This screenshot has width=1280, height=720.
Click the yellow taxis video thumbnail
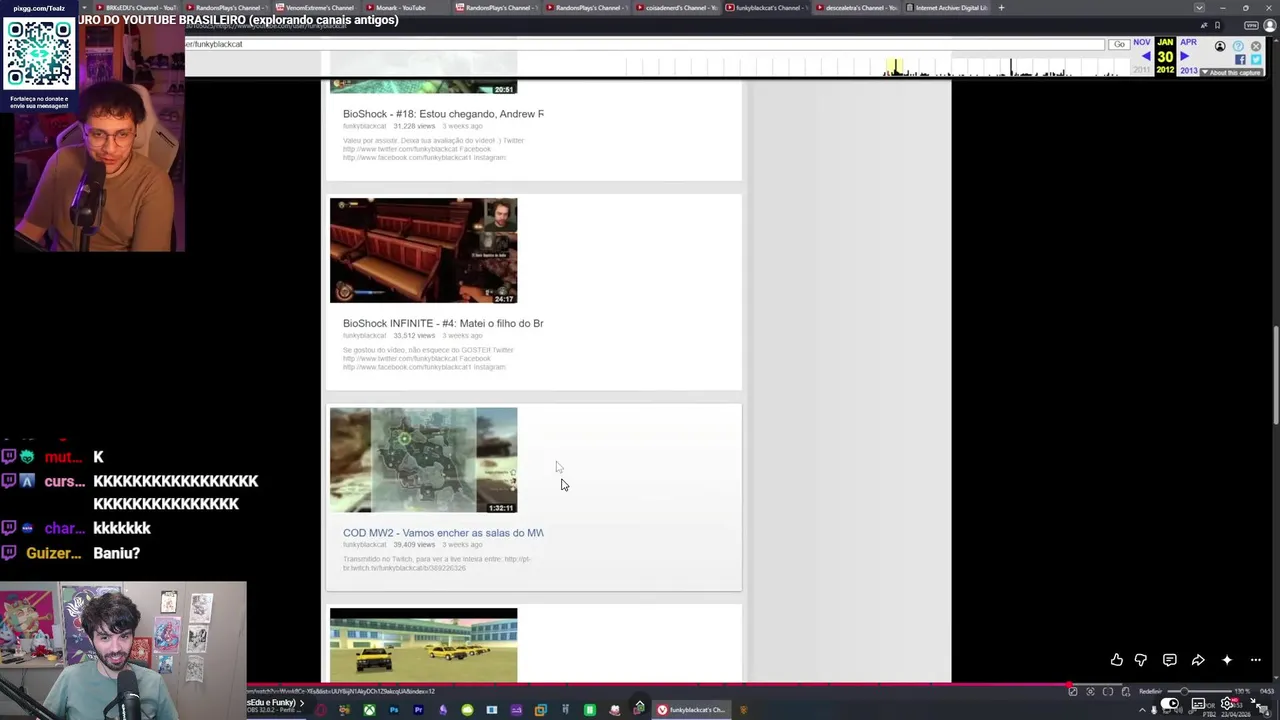pos(424,645)
